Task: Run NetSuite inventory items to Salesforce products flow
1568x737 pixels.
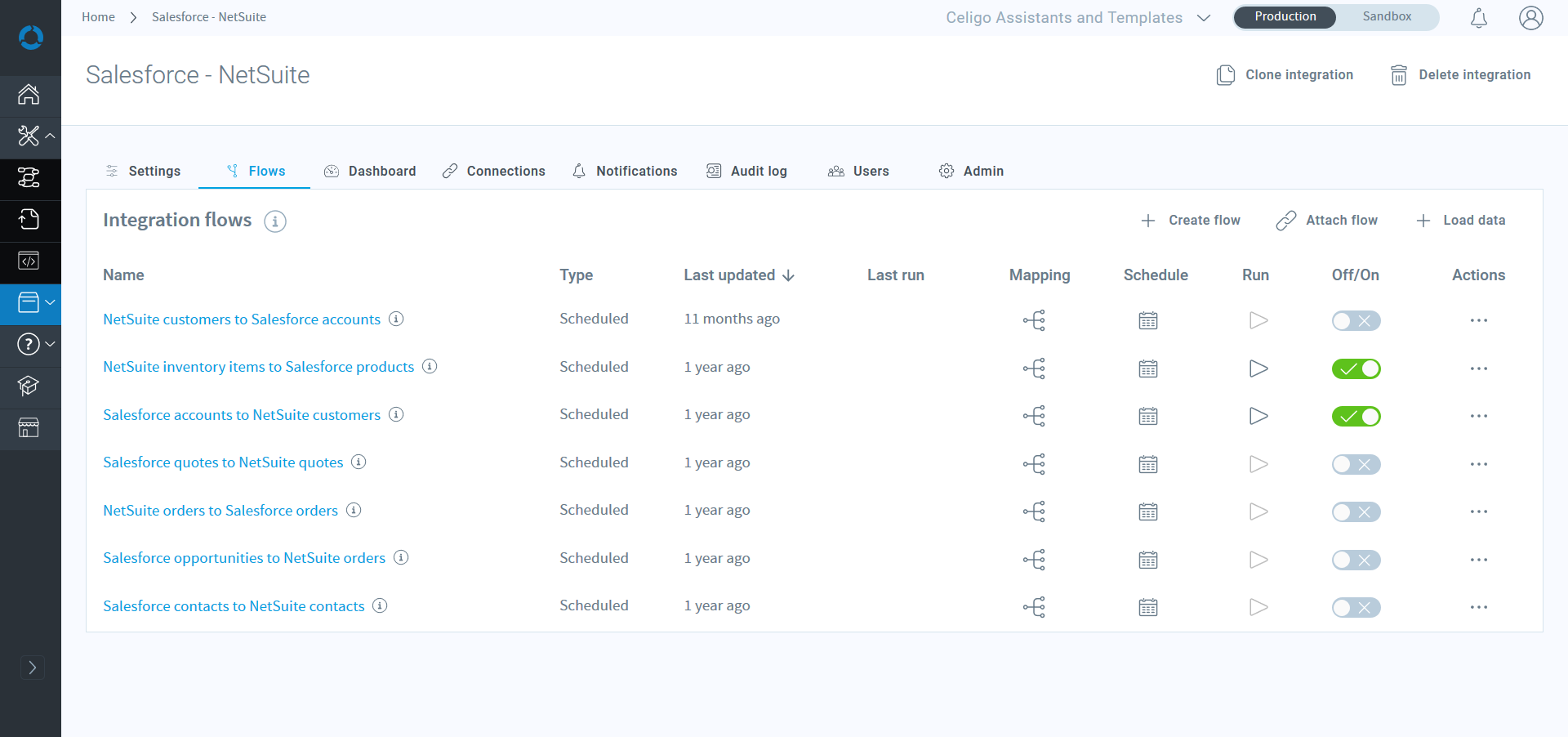Action: click(1258, 368)
